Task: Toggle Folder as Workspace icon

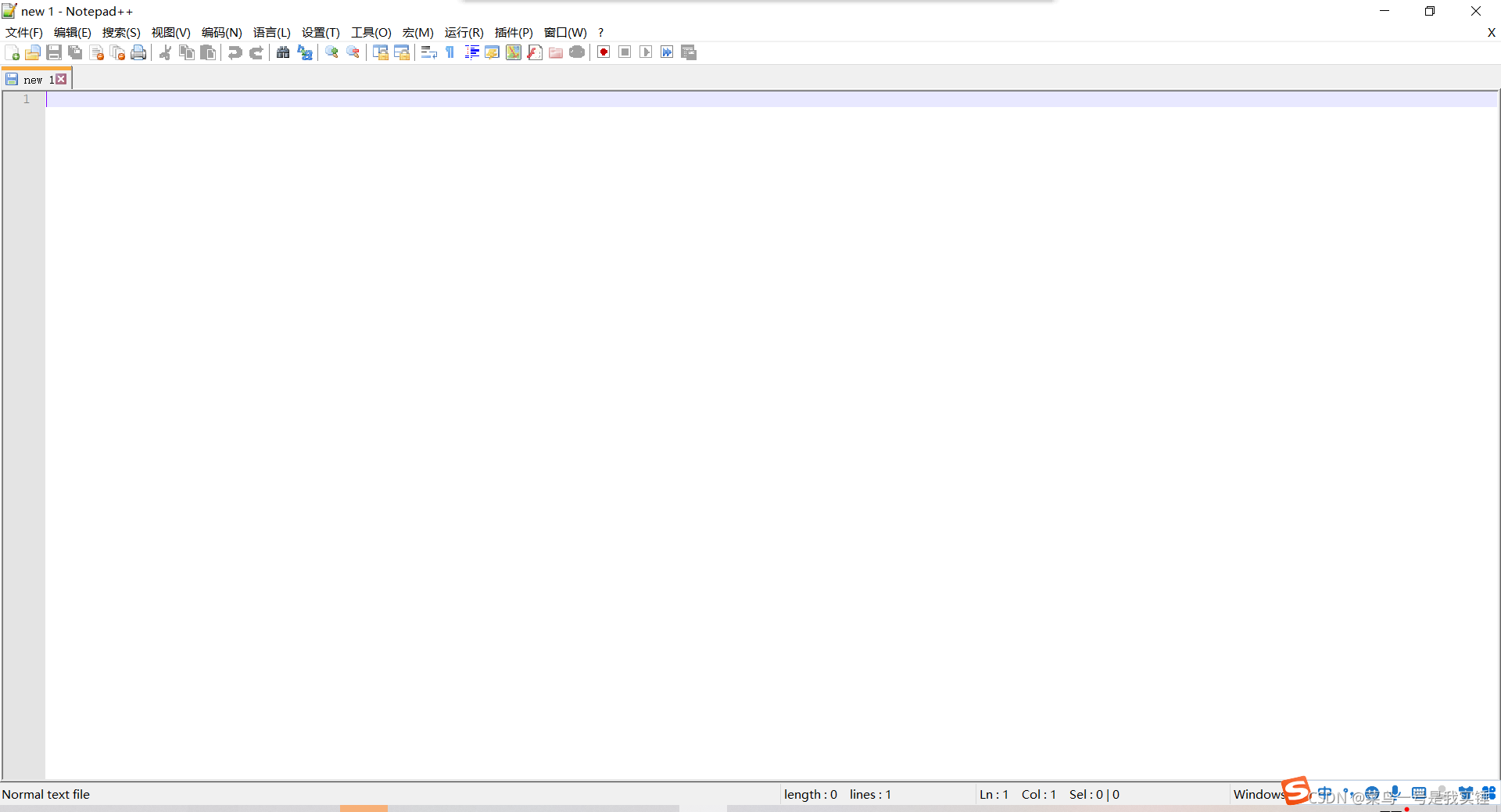Action: point(556,52)
